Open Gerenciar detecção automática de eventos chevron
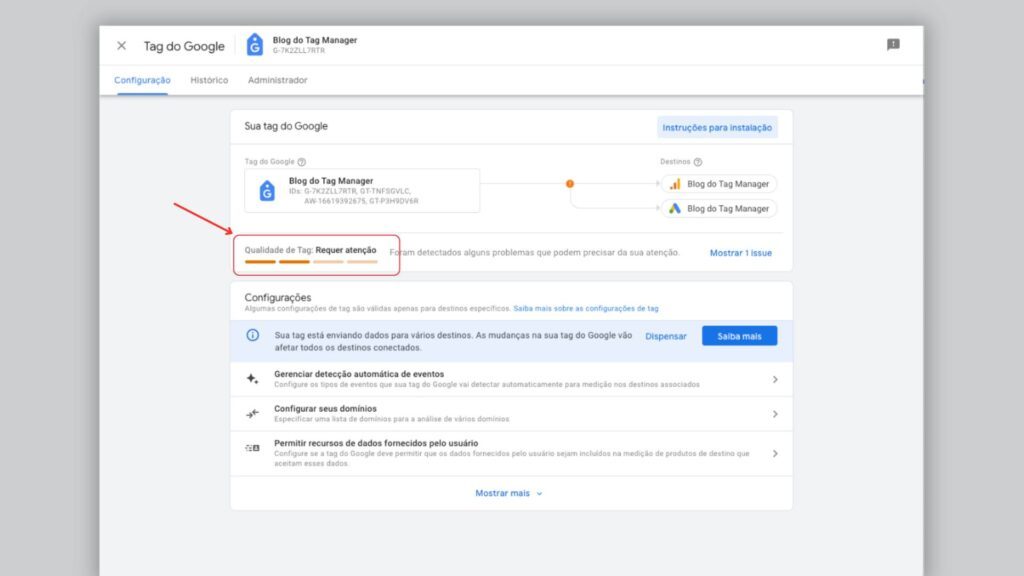The width and height of the screenshot is (1024, 576). pos(775,379)
